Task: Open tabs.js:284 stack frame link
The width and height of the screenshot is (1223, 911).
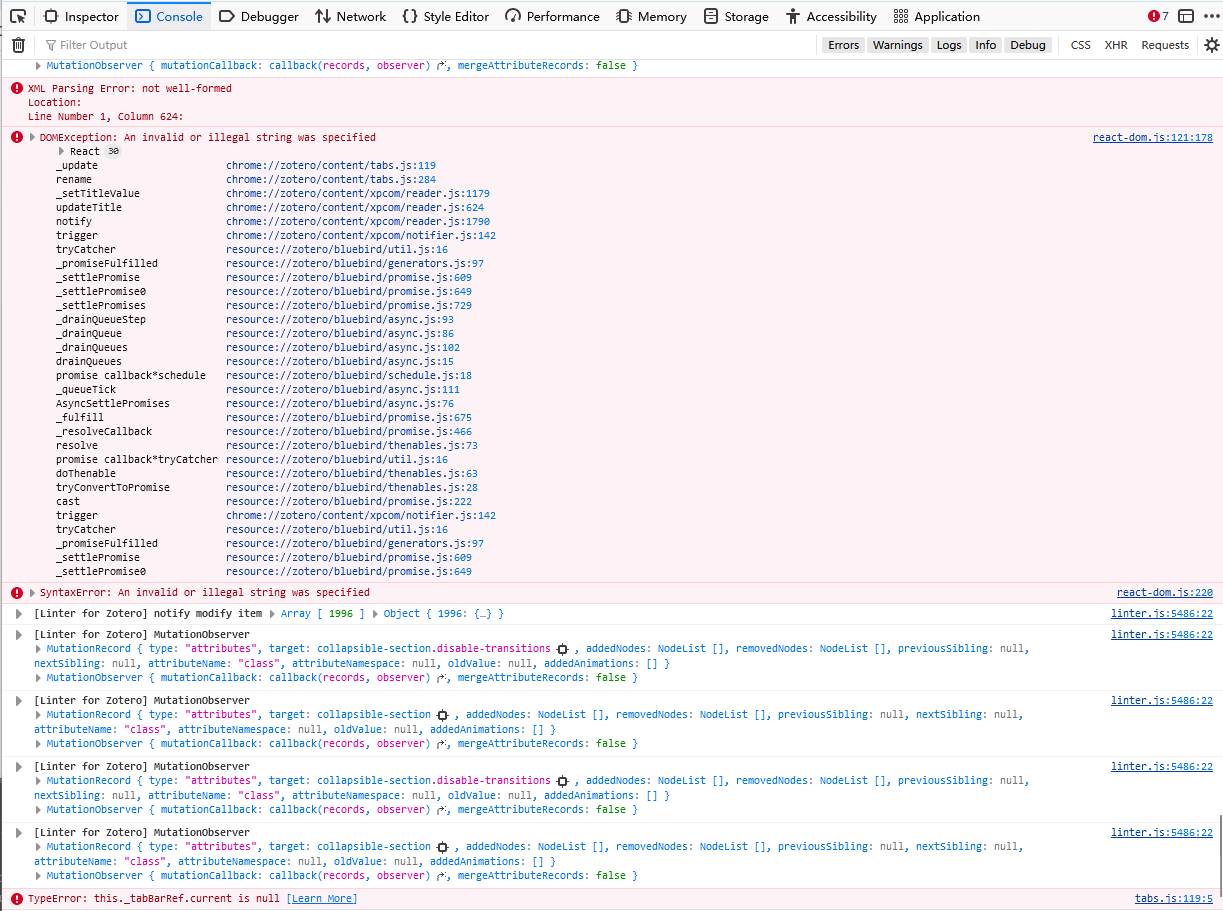Action: click(331, 179)
